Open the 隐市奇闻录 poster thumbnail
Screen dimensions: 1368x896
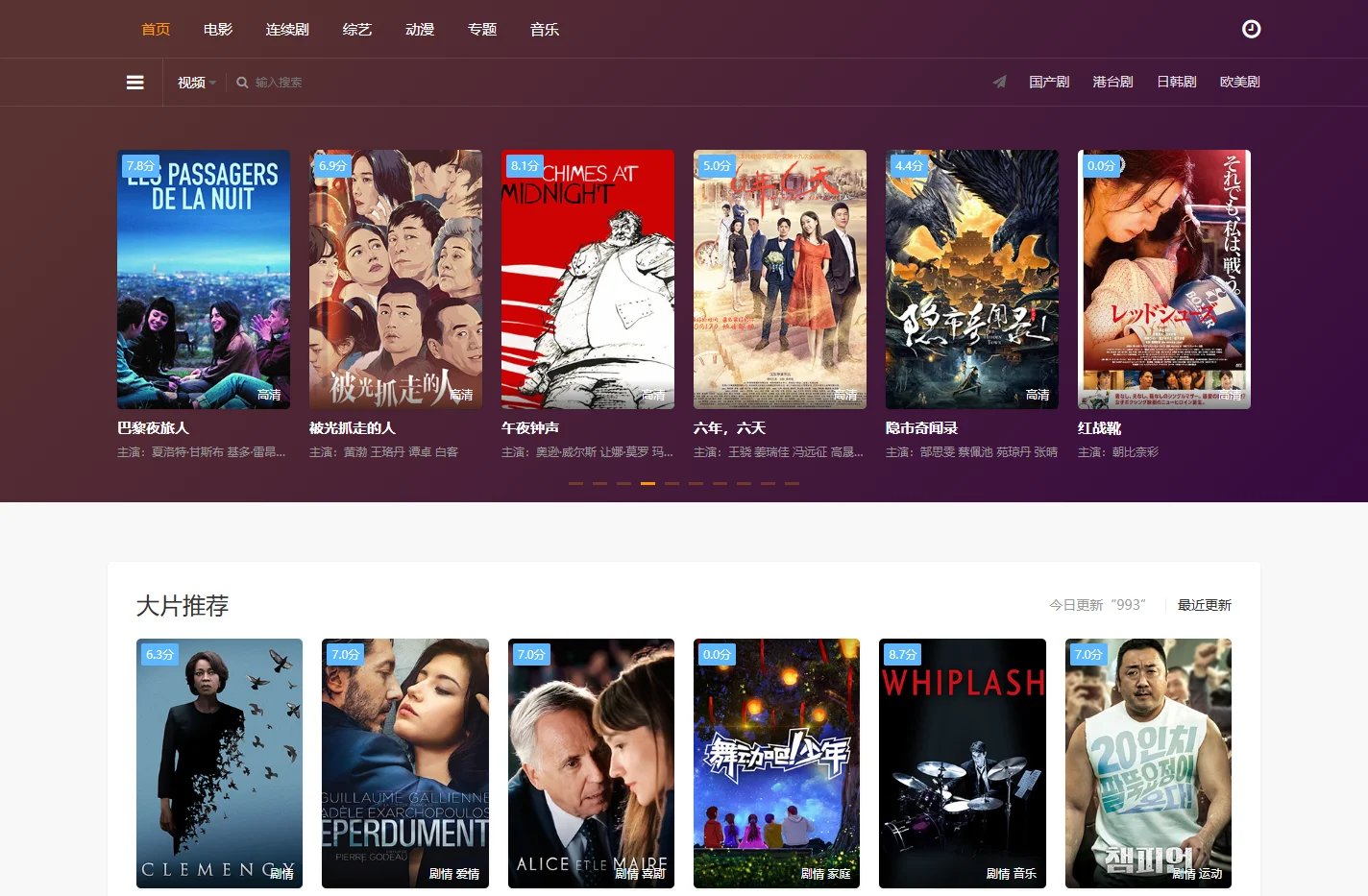[972, 279]
